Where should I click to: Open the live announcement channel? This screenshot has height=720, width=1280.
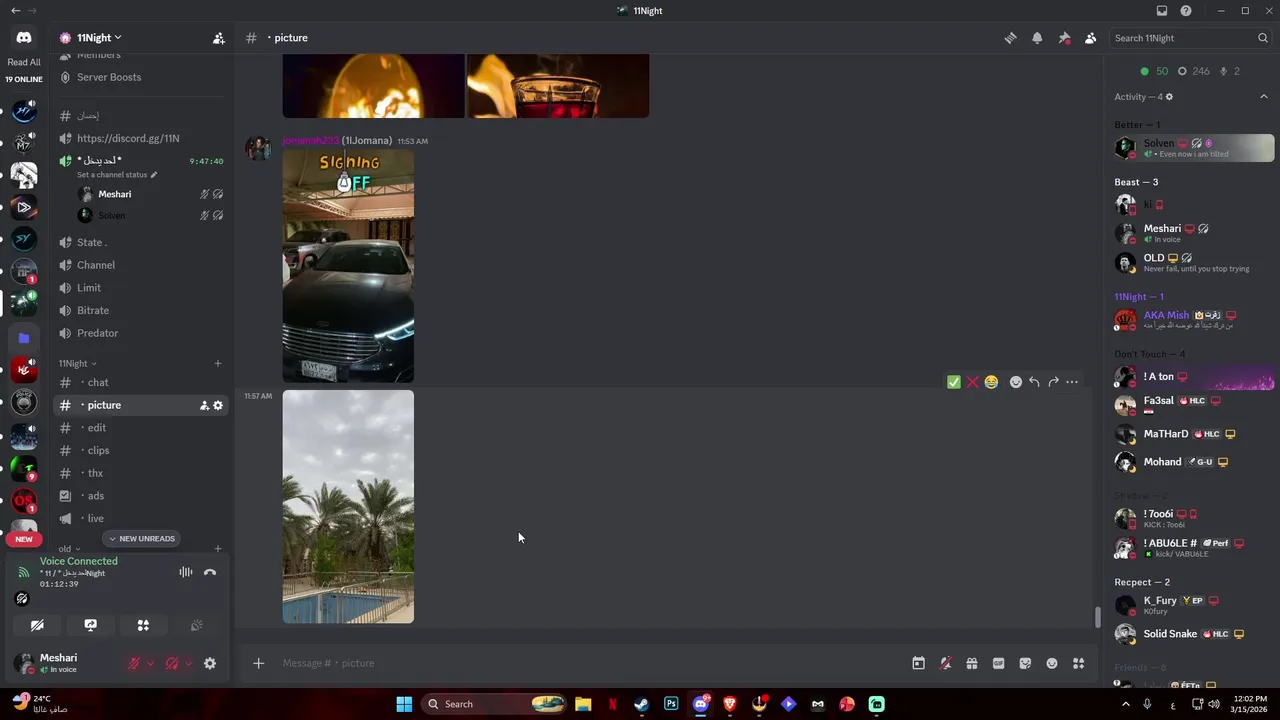(96, 518)
